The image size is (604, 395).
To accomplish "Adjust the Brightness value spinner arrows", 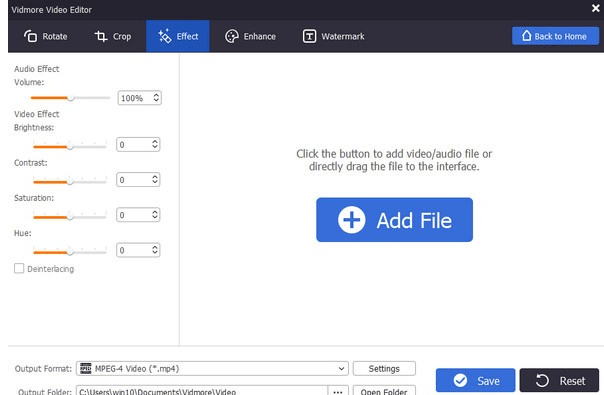I will [154, 144].
